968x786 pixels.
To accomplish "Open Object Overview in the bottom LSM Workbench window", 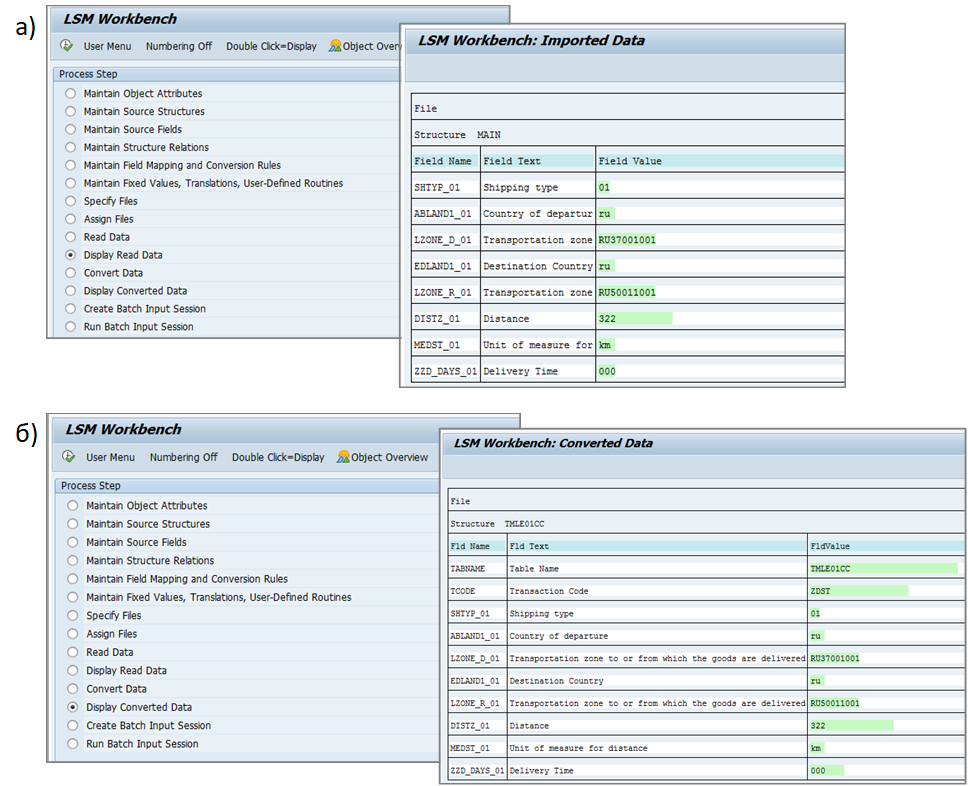I will point(383,458).
